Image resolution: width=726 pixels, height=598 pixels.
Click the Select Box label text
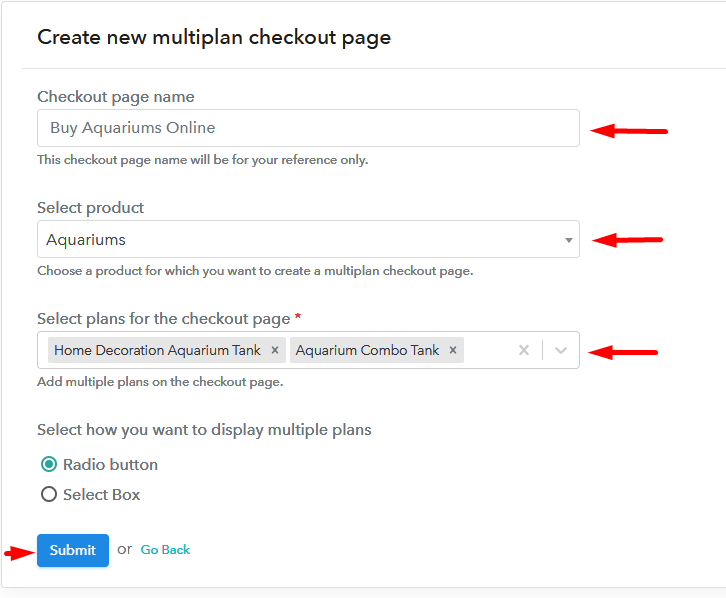102,495
